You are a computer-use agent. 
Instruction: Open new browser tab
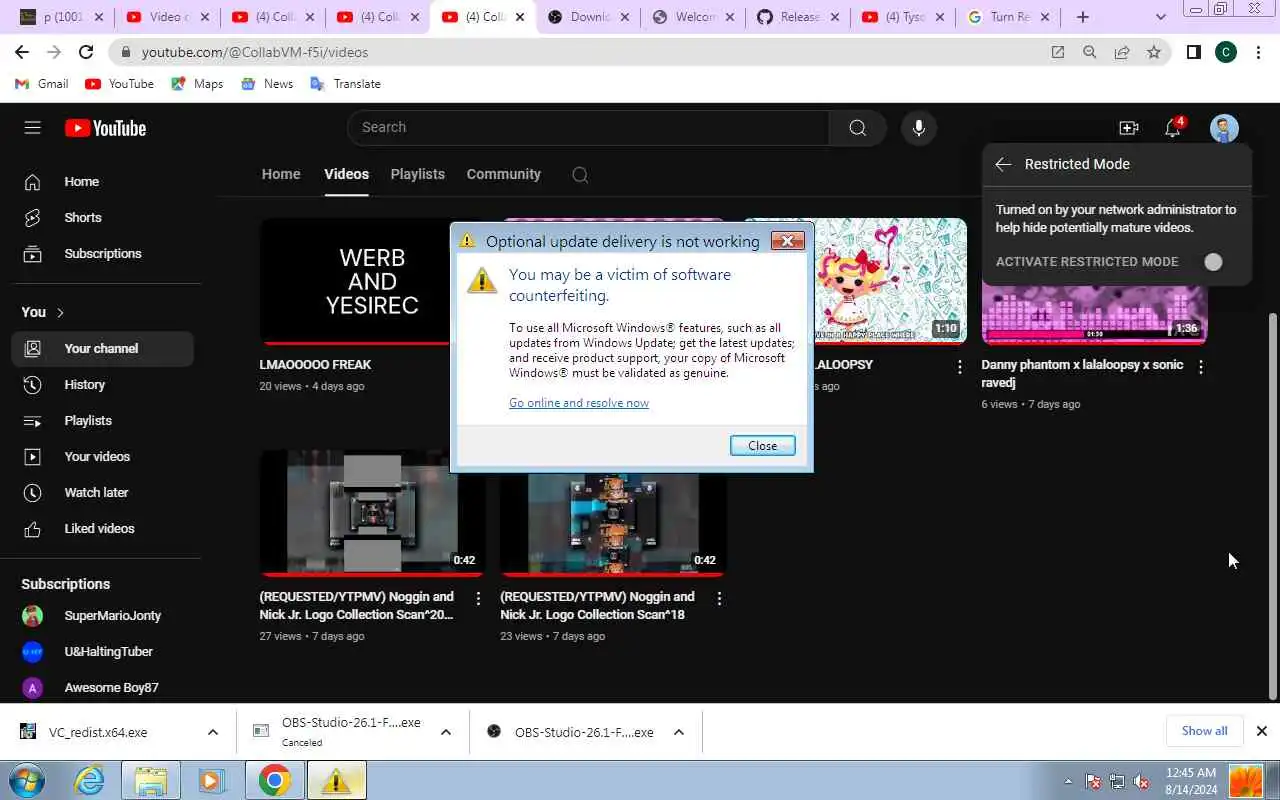coord(1083,17)
